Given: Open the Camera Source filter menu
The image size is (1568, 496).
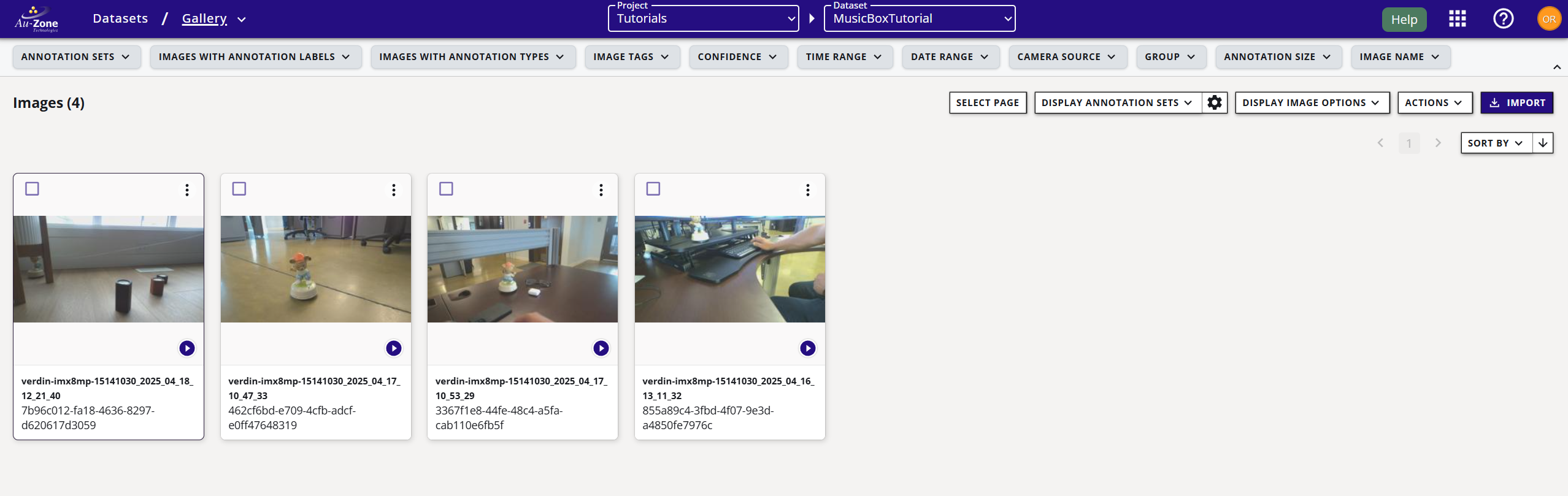Looking at the screenshot, I should (1067, 57).
